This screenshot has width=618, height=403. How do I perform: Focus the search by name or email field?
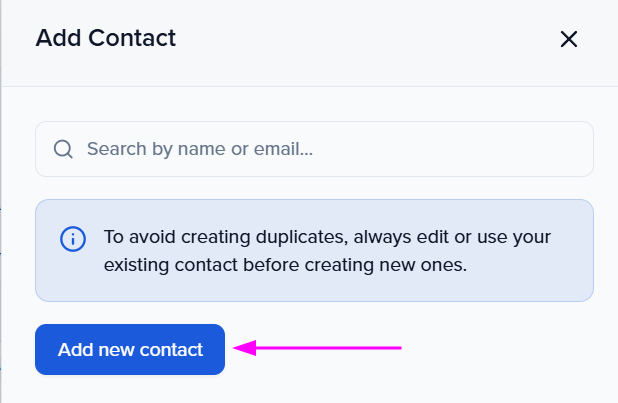(x=330, y=149)
